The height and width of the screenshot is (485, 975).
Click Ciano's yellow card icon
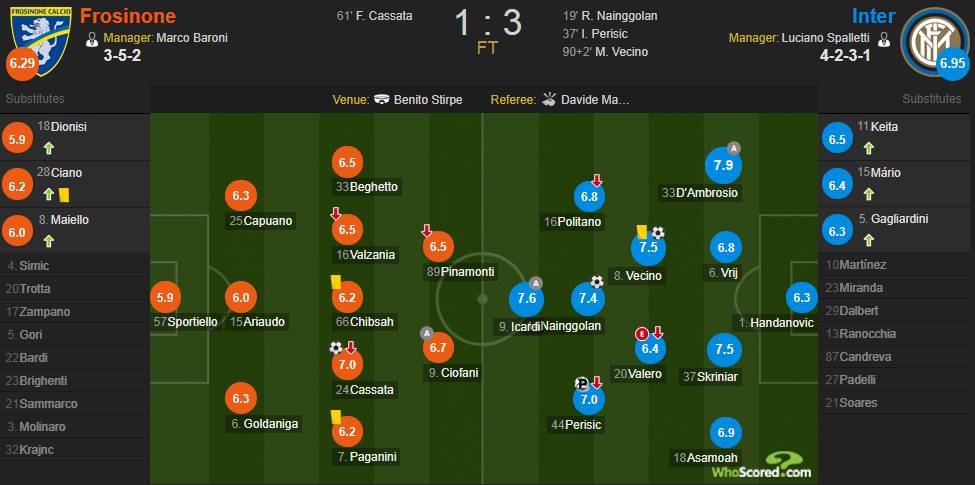[x=63, y=195]
